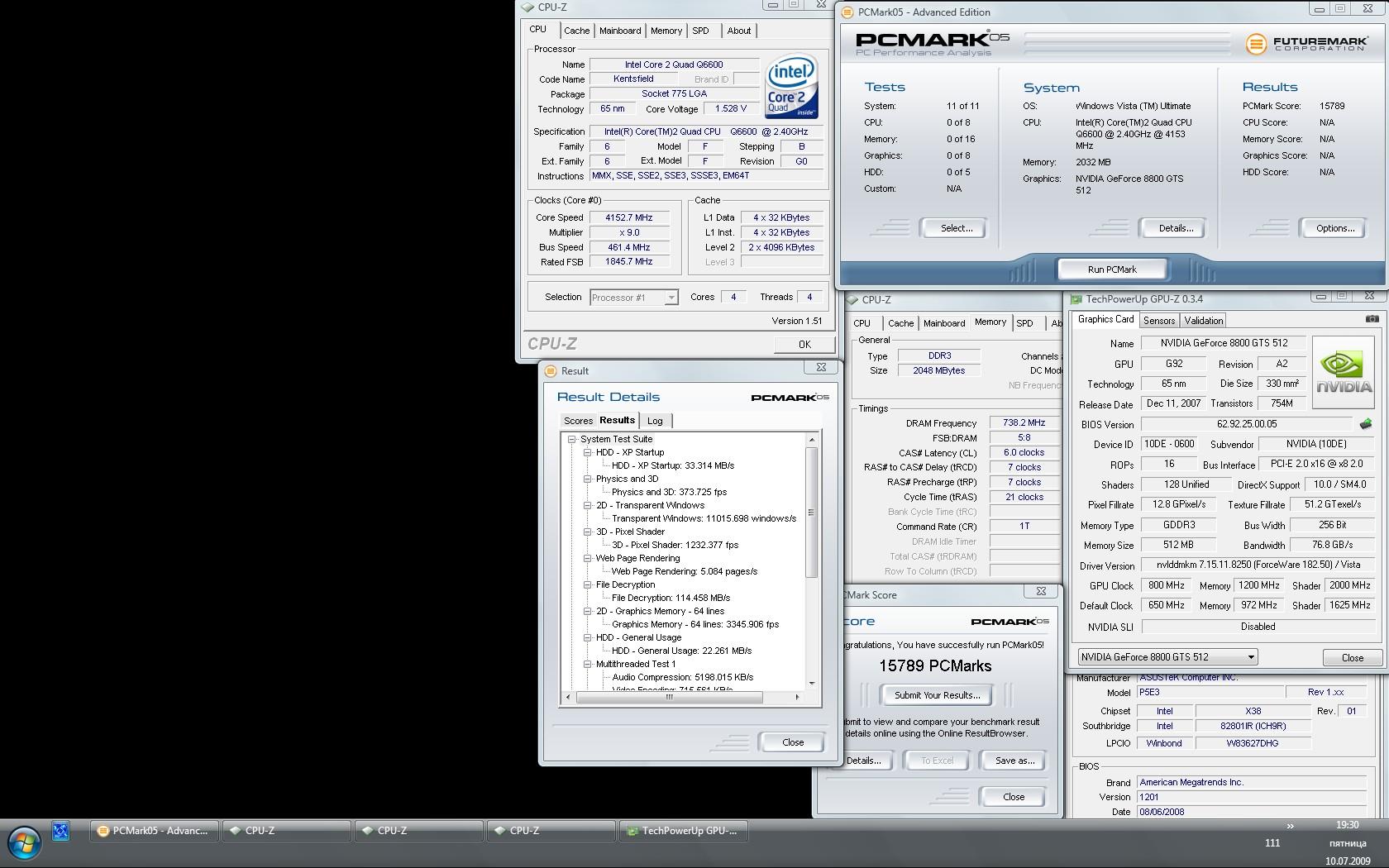
Task: Click OK in the CPU-Z window
Action: click(804, 345)
